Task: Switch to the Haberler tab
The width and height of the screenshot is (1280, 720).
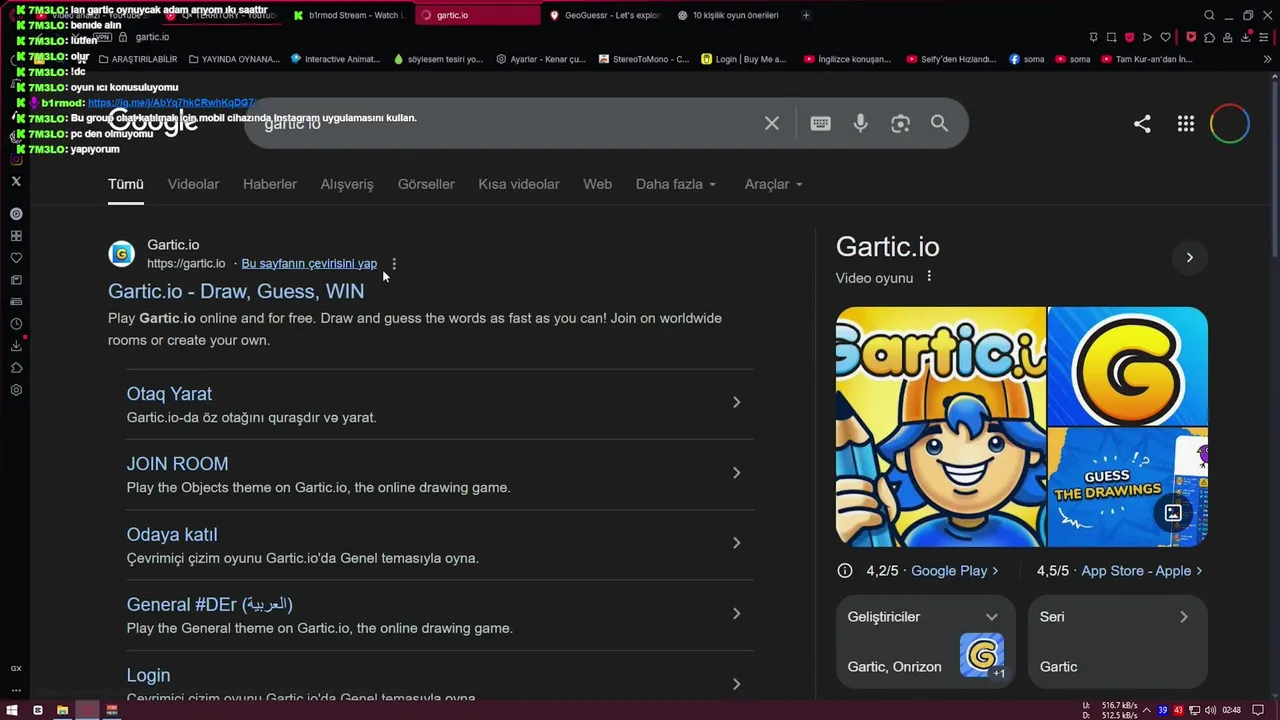Action: (270, 184)
